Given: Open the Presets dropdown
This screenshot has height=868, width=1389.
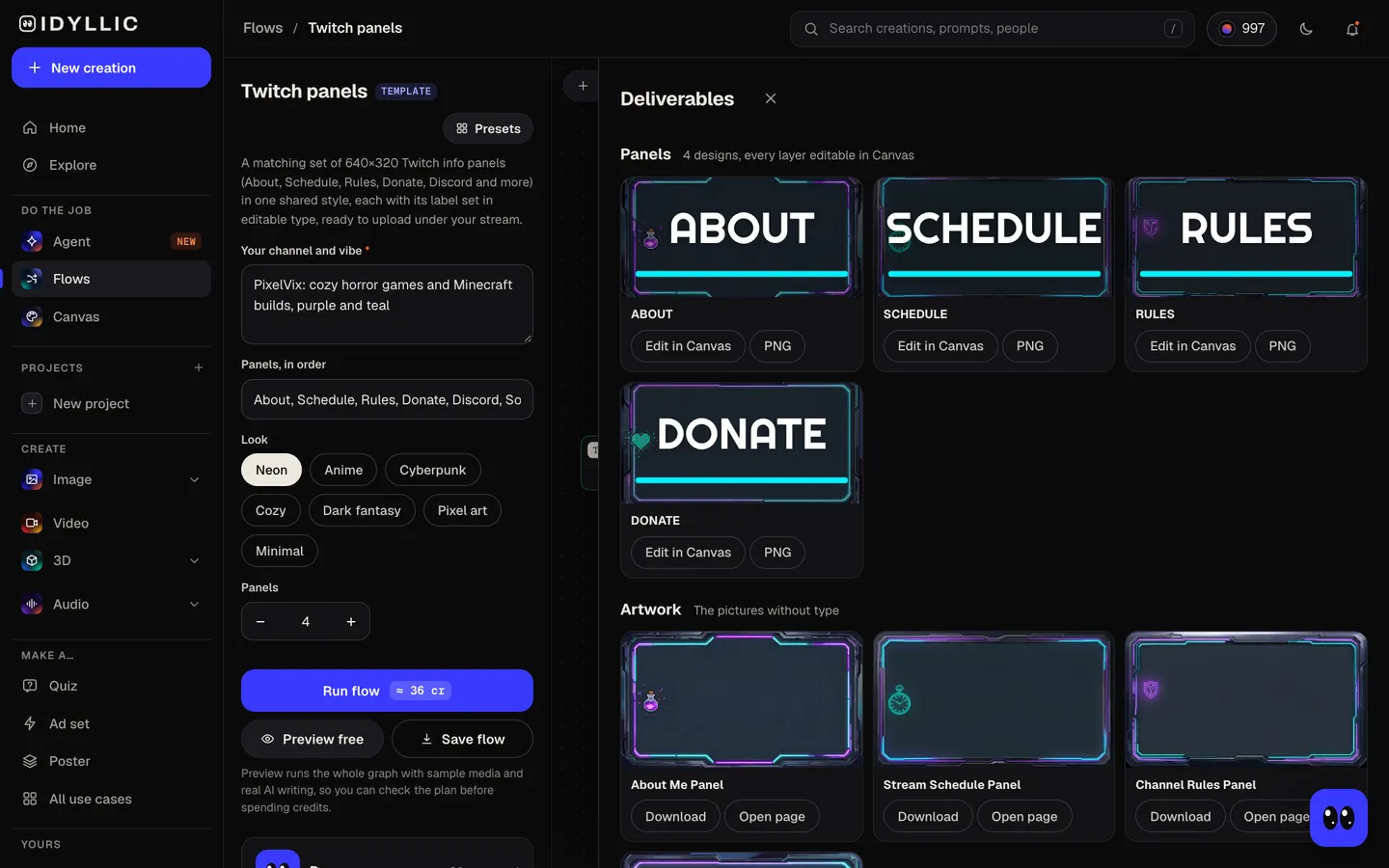Looking at the screenshot, I should pos(488,128).
